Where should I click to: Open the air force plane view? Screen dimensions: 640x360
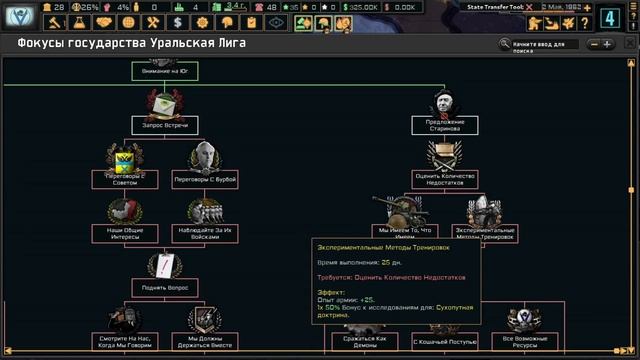coord(568,23)
